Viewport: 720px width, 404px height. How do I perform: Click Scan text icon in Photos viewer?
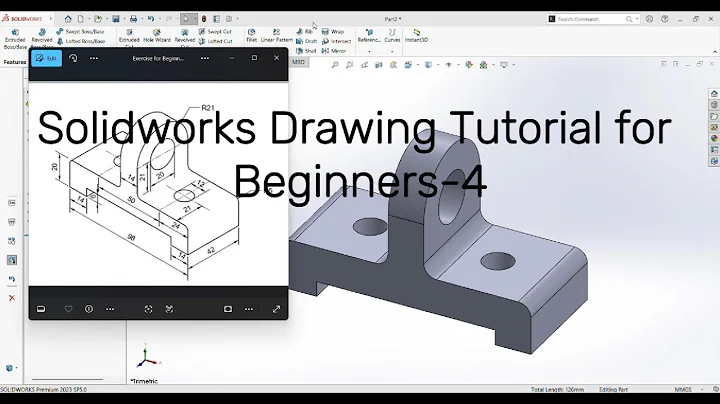169,309
